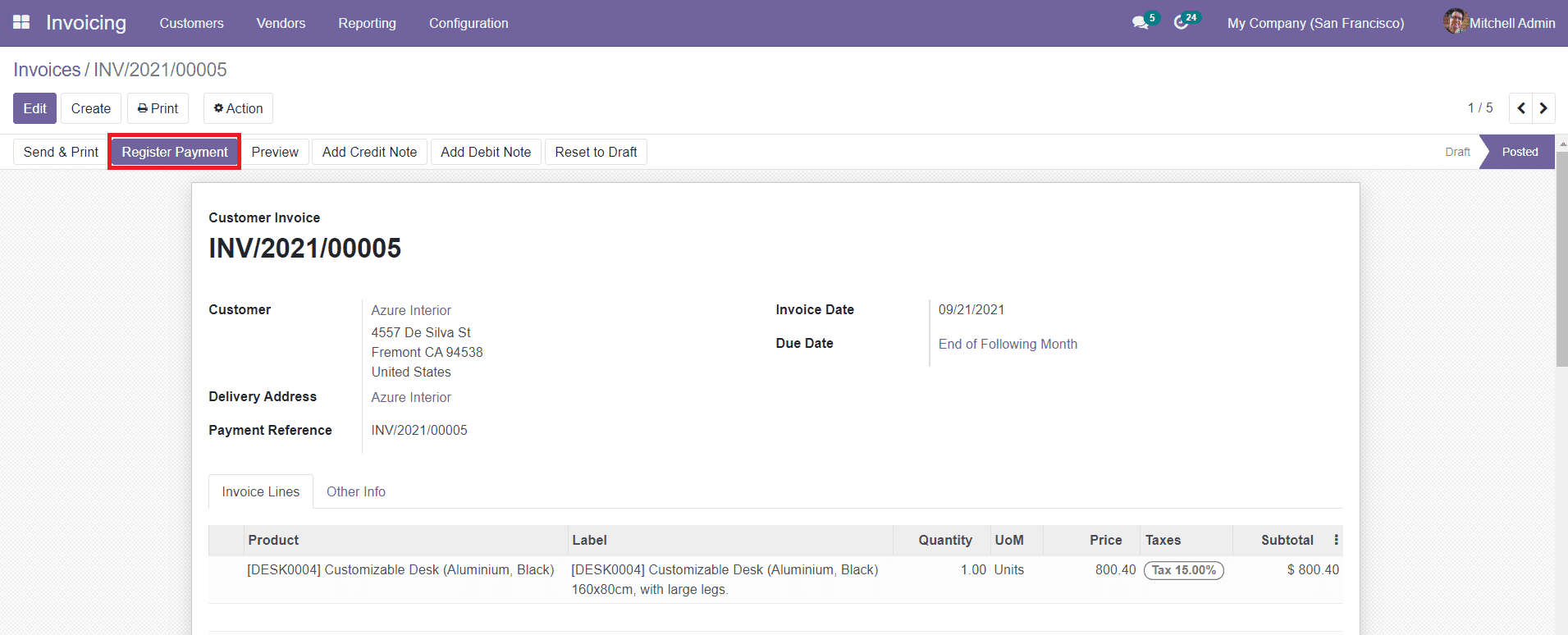Go to the next invoice record
The height and width of the screenshot is (635, 1568).
1543,108
